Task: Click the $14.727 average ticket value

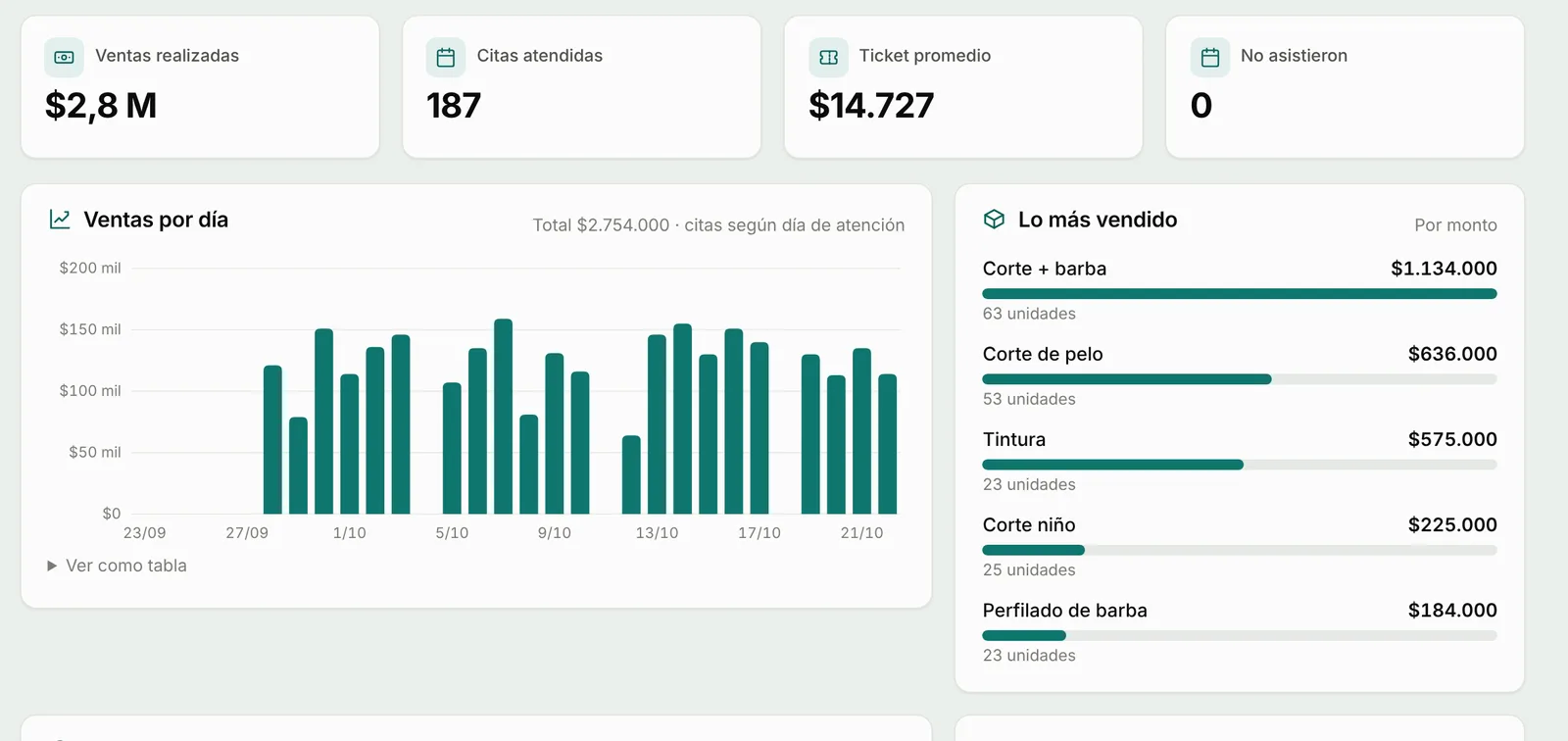Action: 871,105
